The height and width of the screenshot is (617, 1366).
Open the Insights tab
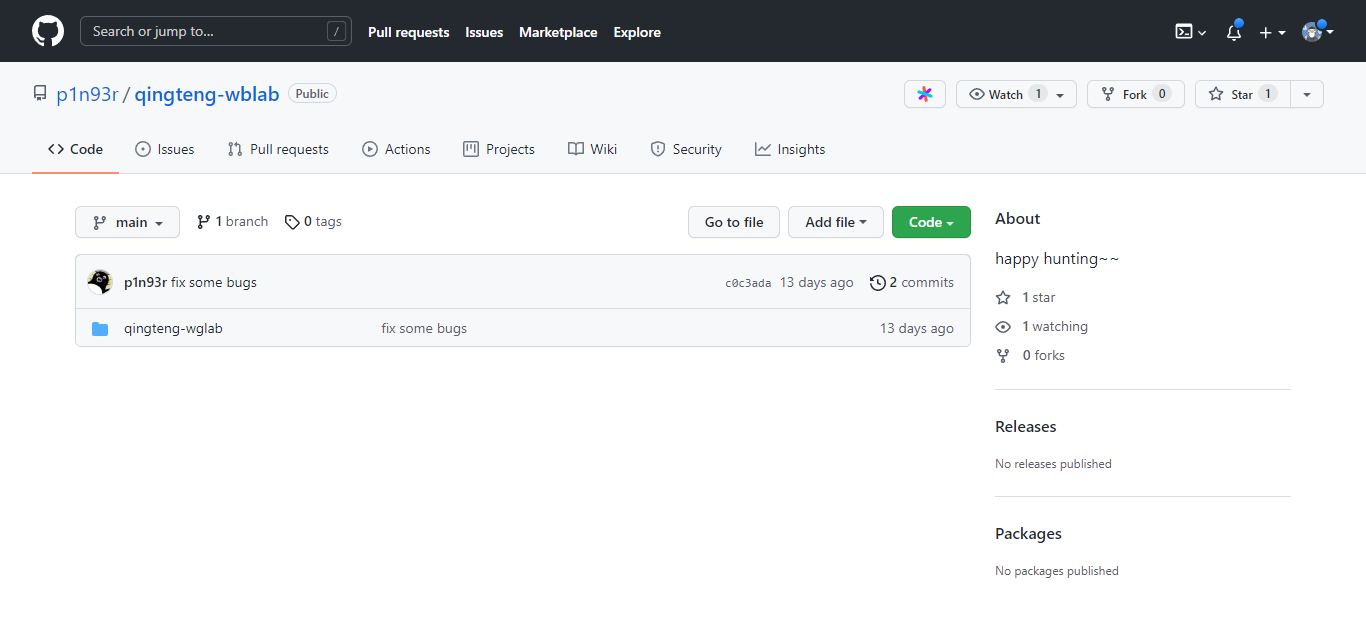click(x=790, y=149)
